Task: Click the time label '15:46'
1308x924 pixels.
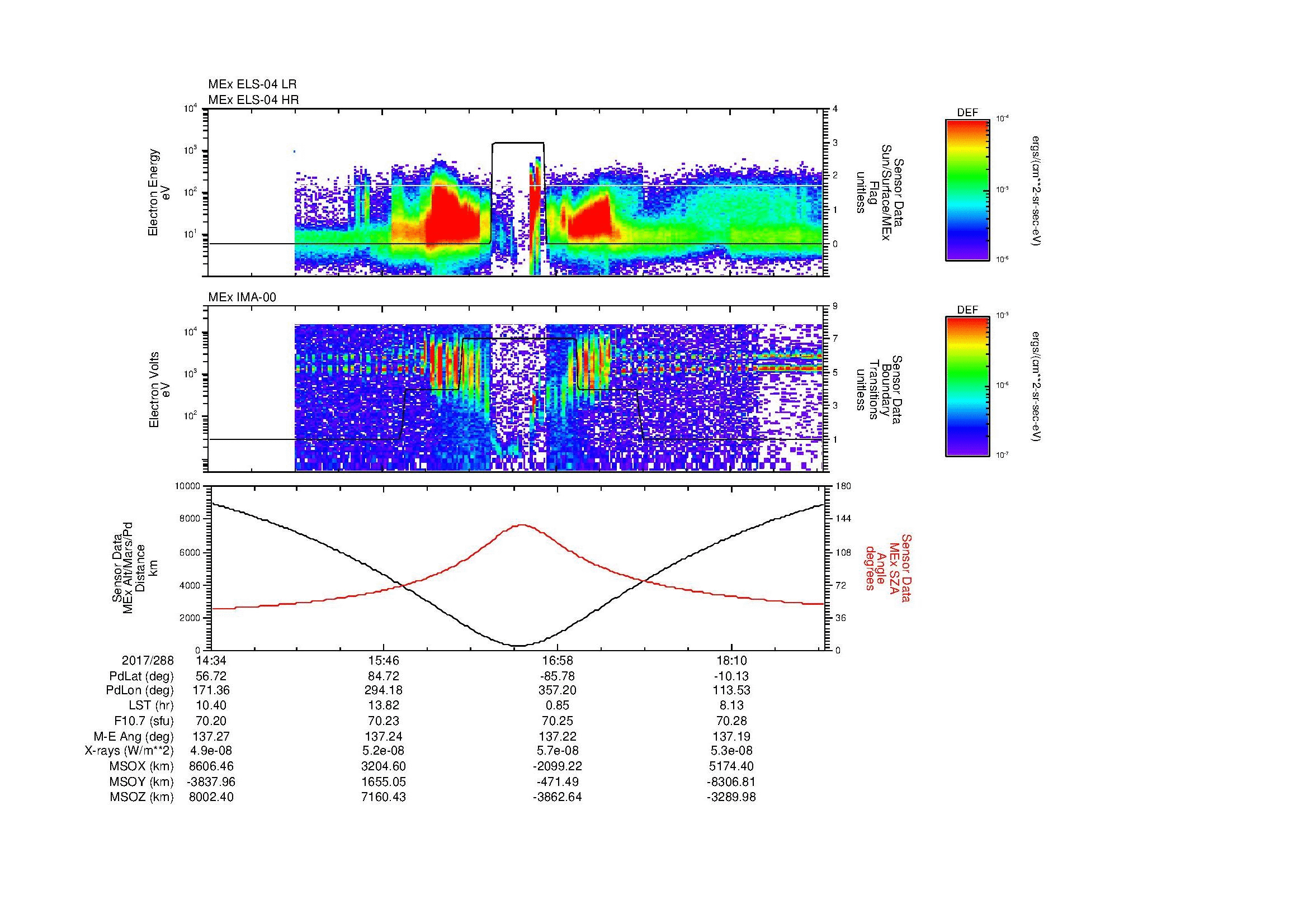Action: point(385,660)
